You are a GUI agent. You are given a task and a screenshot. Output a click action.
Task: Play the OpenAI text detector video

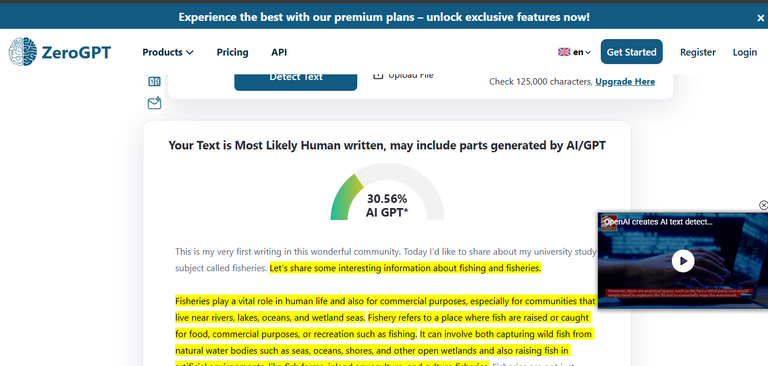click(x=683, y=261)
